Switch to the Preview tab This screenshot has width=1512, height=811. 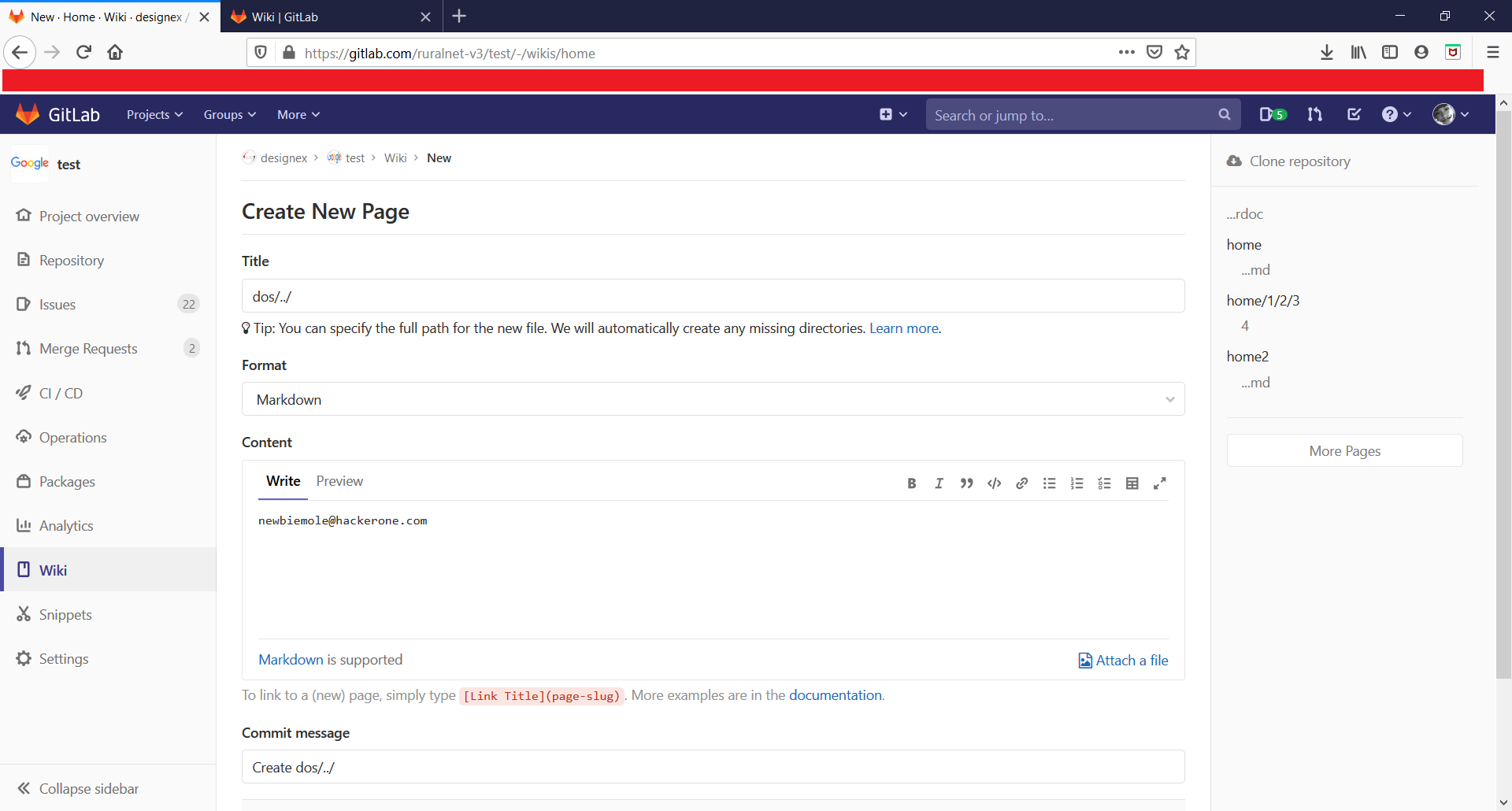[339, 481]
